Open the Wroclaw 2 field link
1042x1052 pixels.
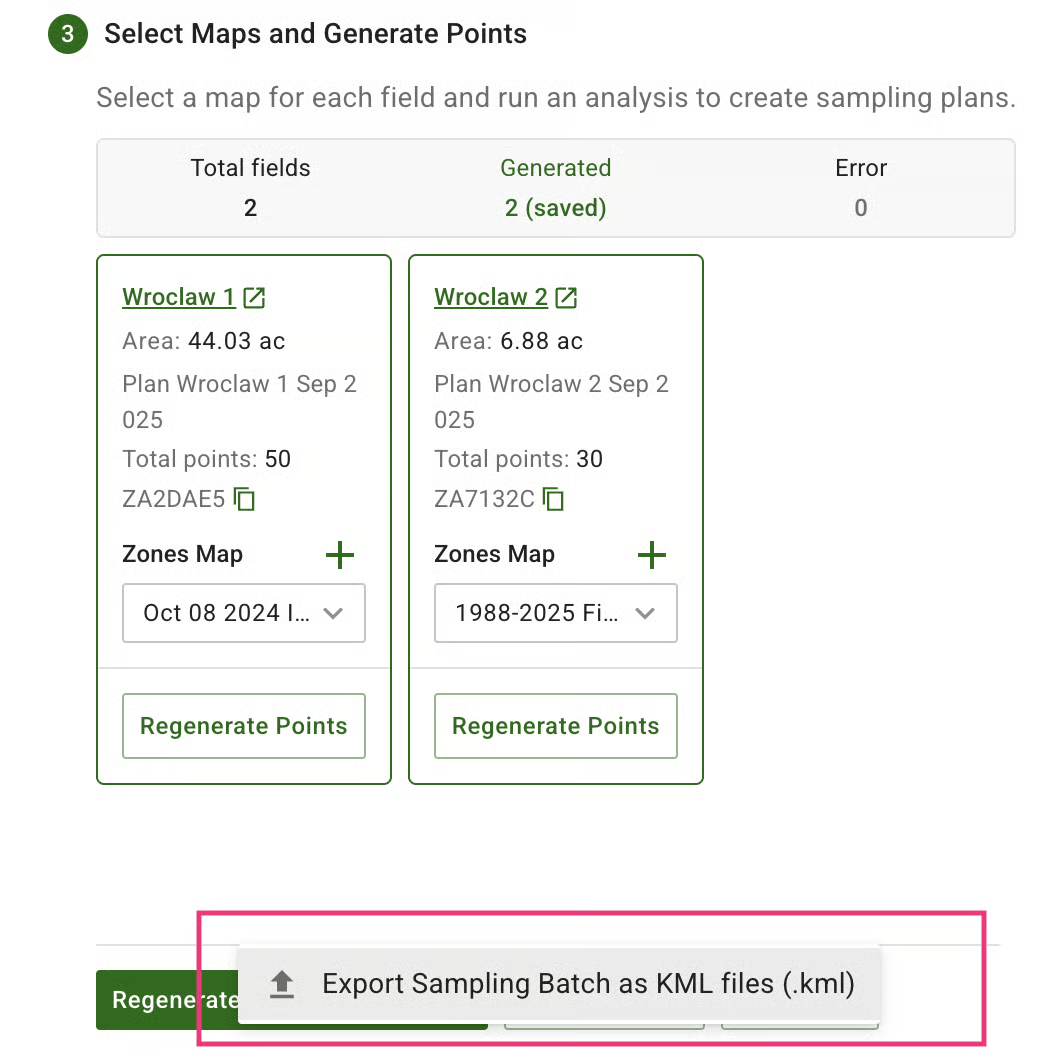489,296
